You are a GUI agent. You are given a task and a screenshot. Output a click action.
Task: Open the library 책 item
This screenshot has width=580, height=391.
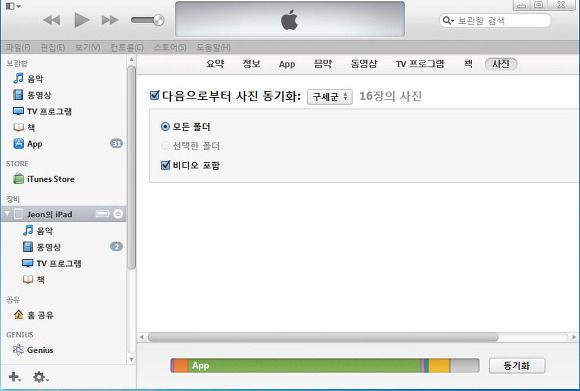(24, 128)
